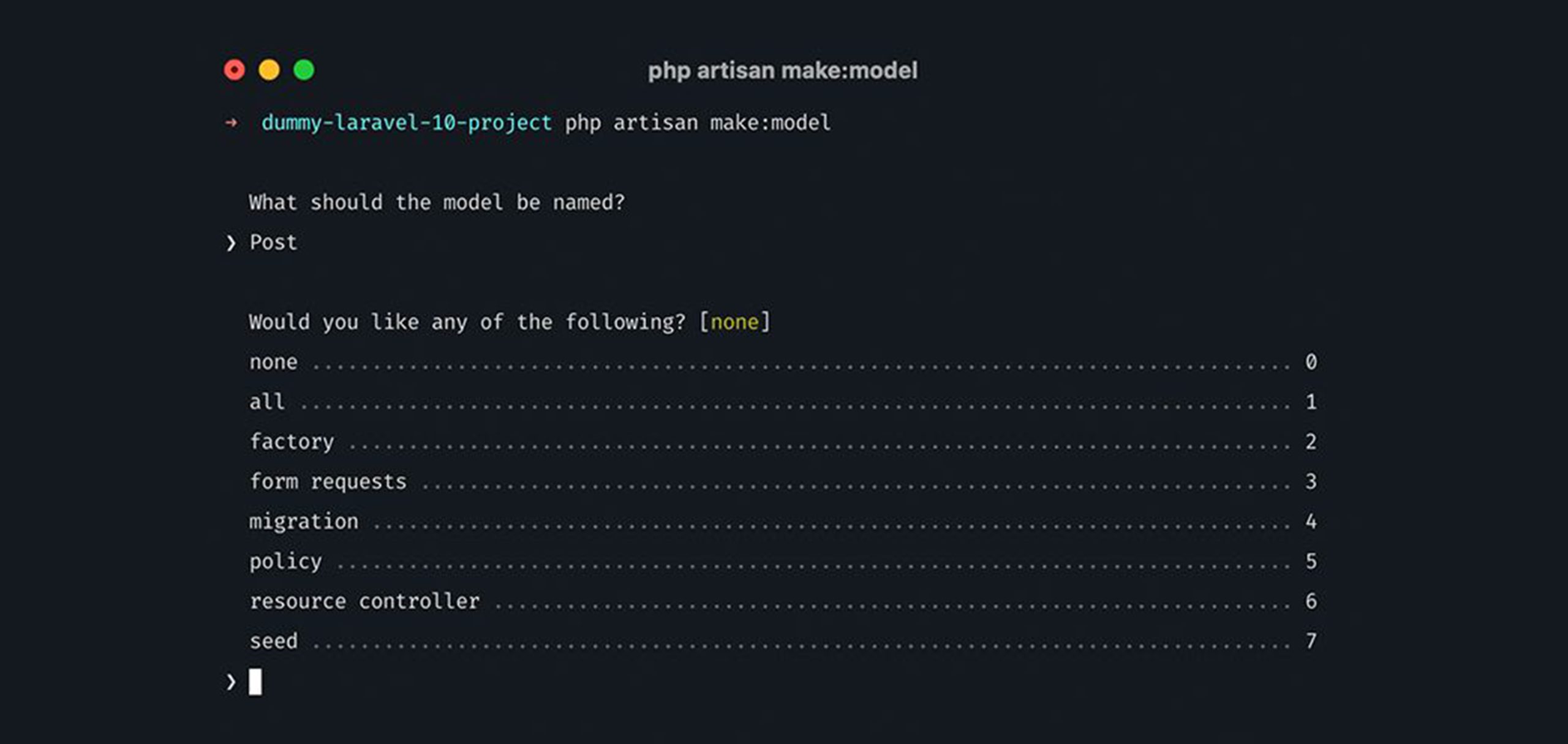Click the index number 3 beside form requests
Screen dimensions: 1568x744
click(1311, 481)
